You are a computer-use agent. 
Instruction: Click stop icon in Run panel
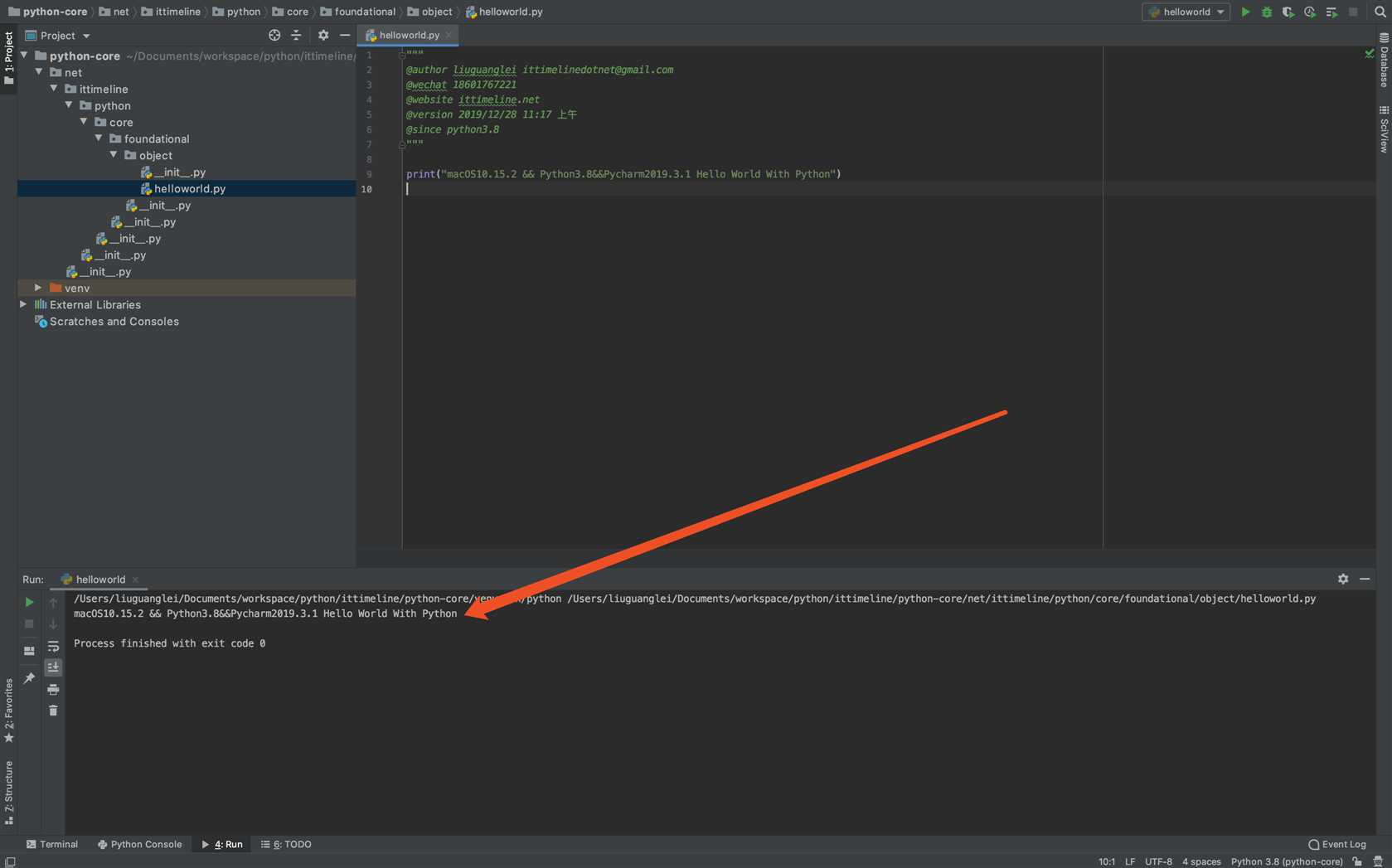pyautogui.click(x=29, y=623)
